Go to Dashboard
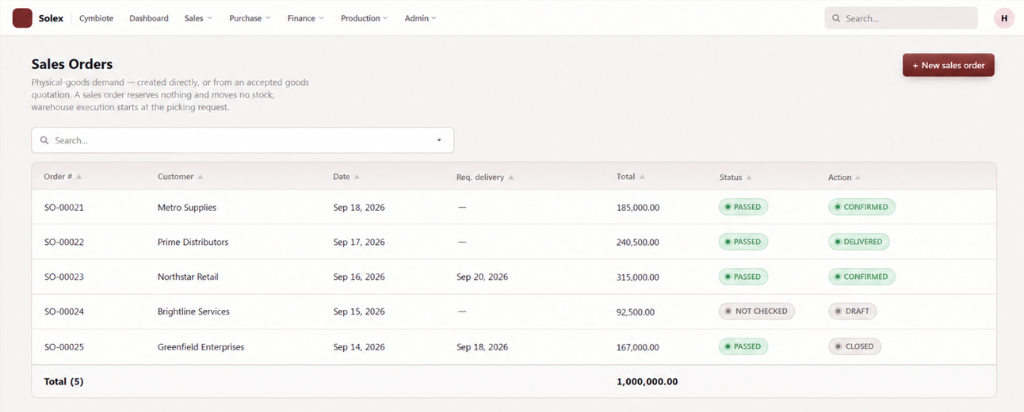1024x412 pixels. pyautogui.click(x=149, y=18)
